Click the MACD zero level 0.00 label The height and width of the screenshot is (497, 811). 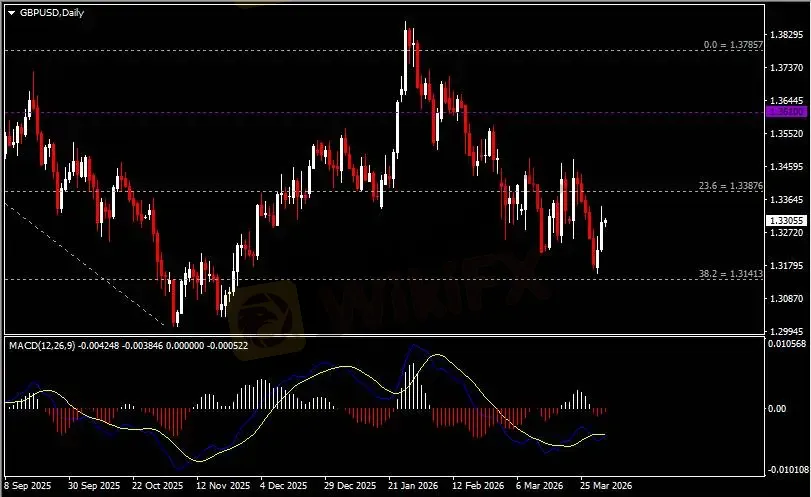tap(777, 409)
